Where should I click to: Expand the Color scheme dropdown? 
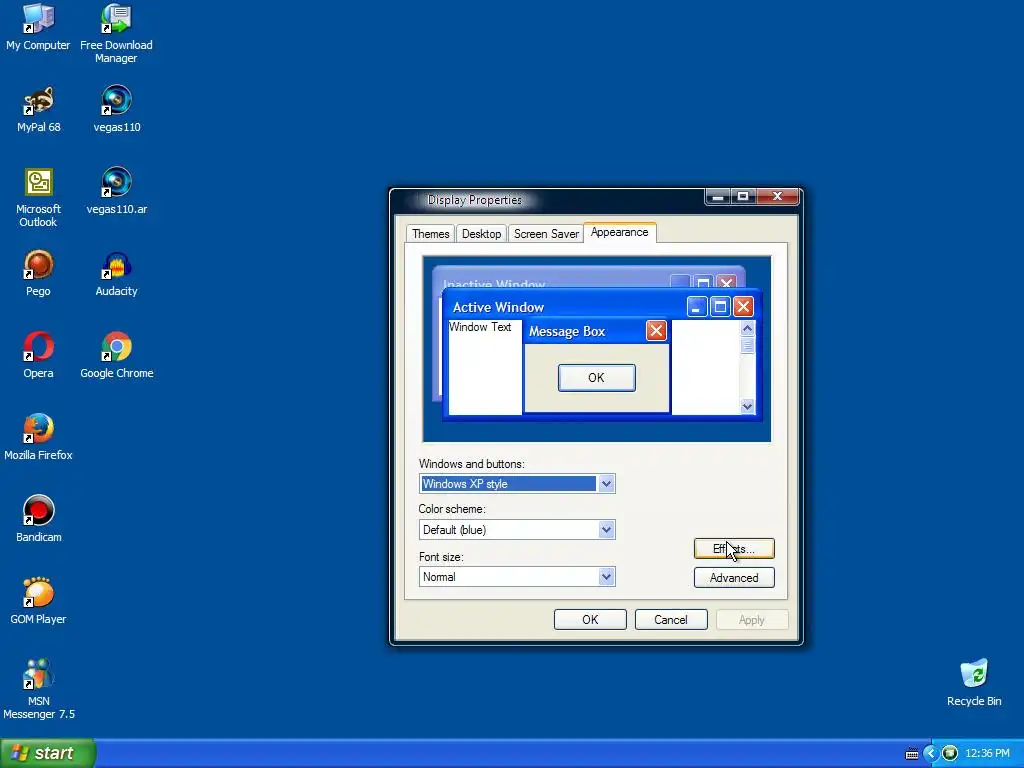[x=606, y=530]
